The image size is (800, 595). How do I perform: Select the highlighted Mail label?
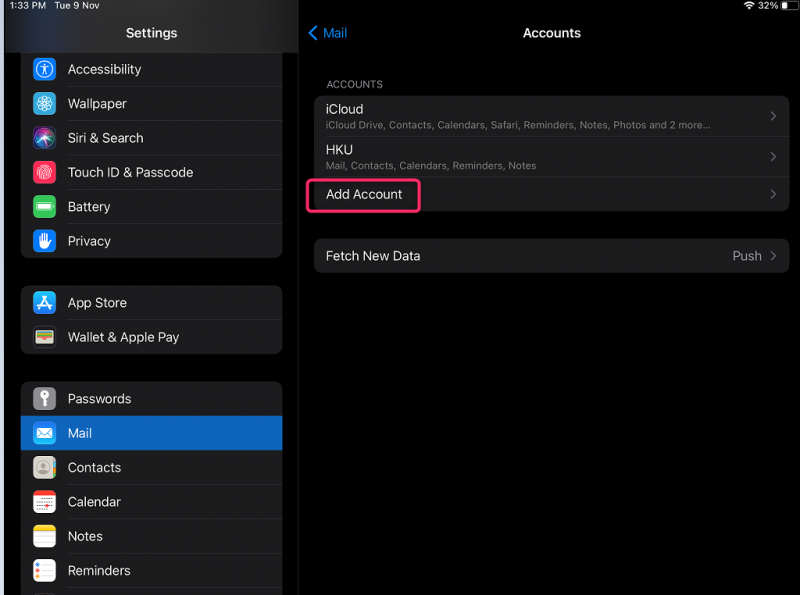tap(80, 433)
